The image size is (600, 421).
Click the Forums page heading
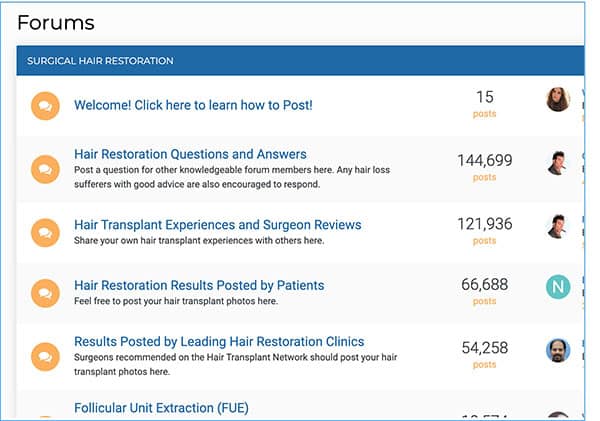pyautogui.click(x=55, y=23)
